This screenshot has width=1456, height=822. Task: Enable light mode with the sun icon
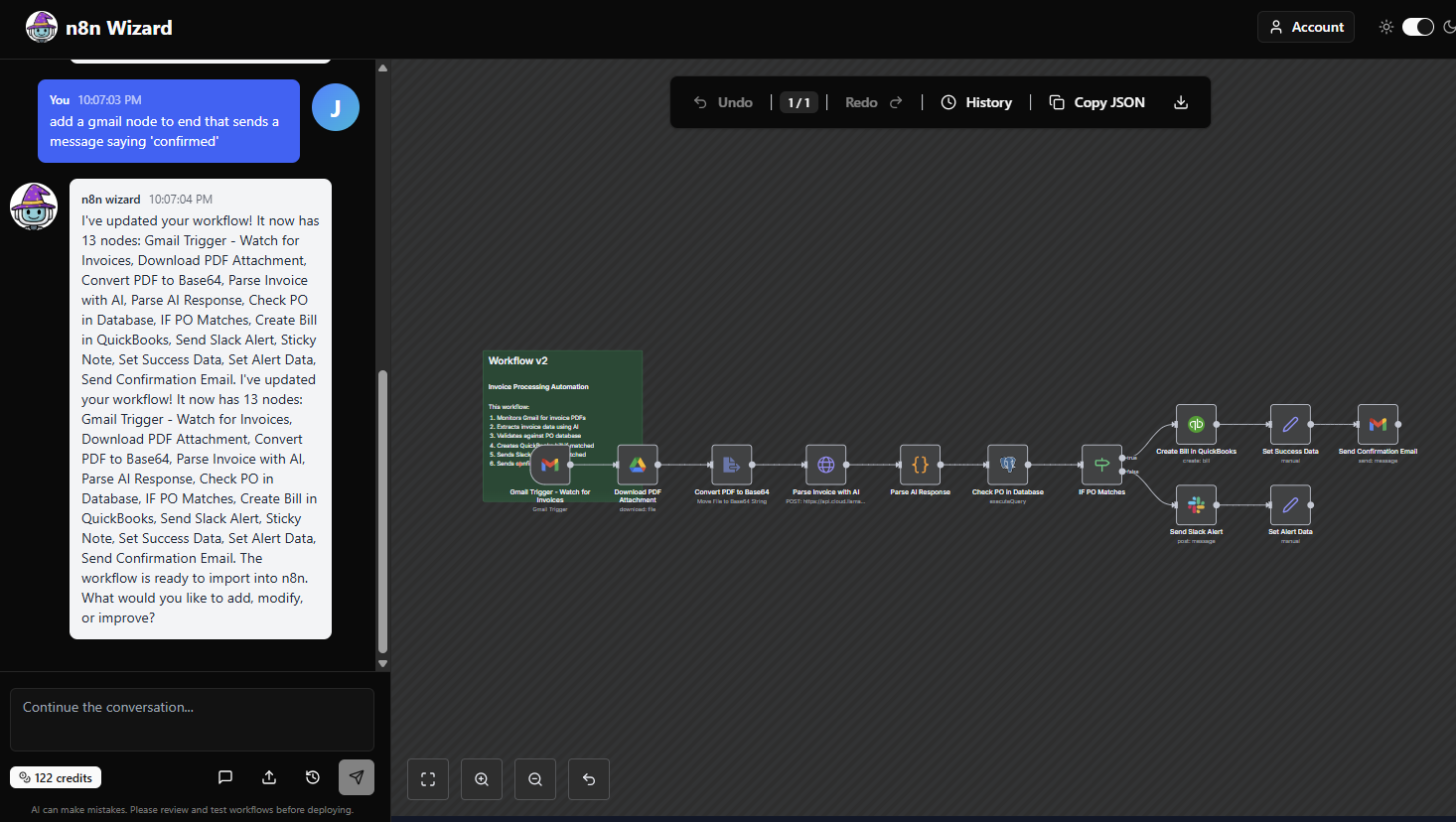[1385, 27]
